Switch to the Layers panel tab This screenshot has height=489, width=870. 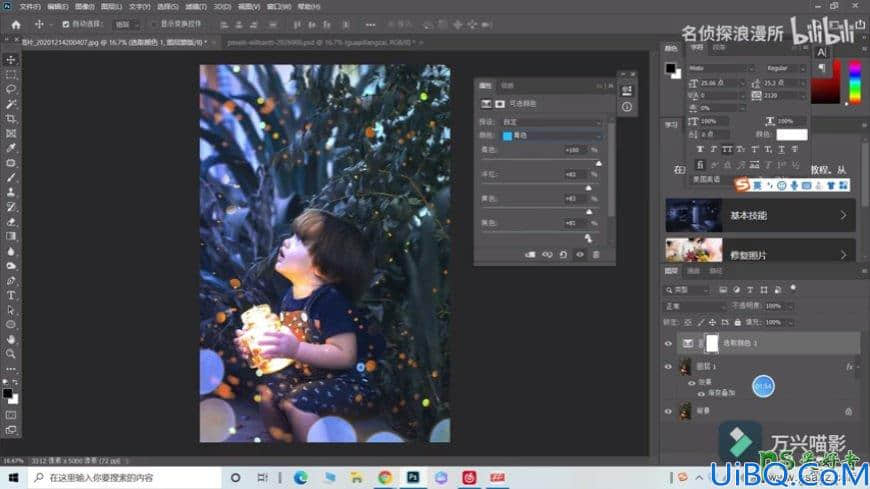[671, 271]
